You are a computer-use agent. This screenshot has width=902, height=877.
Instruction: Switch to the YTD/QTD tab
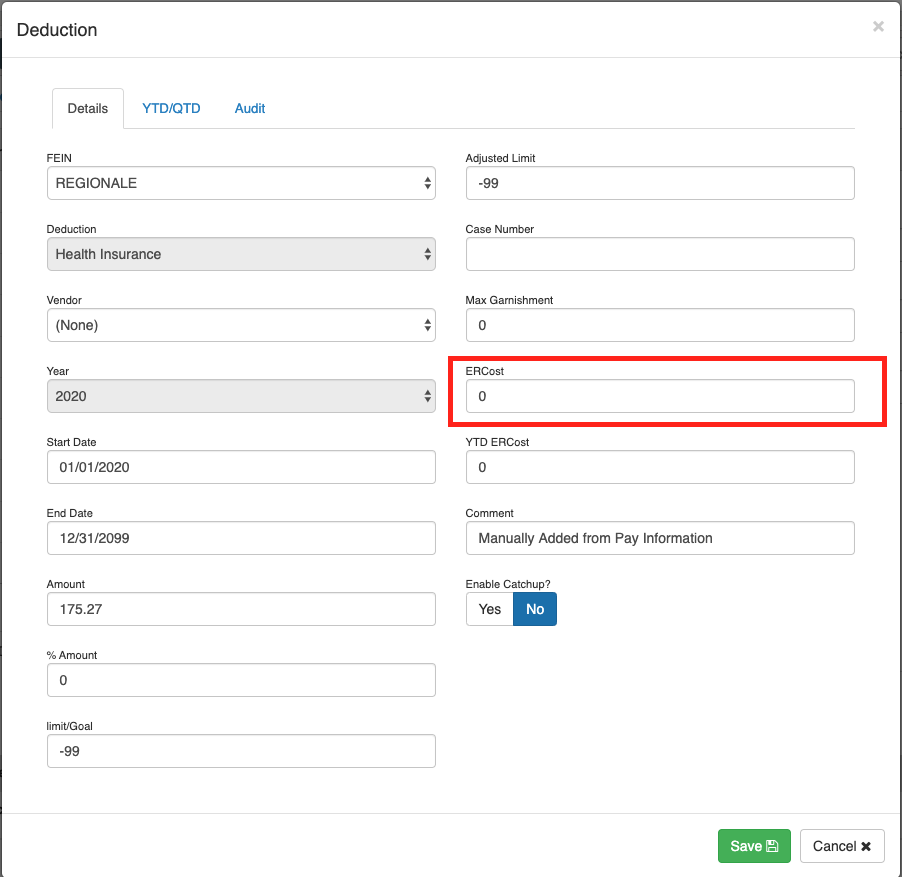coord(171,108)
